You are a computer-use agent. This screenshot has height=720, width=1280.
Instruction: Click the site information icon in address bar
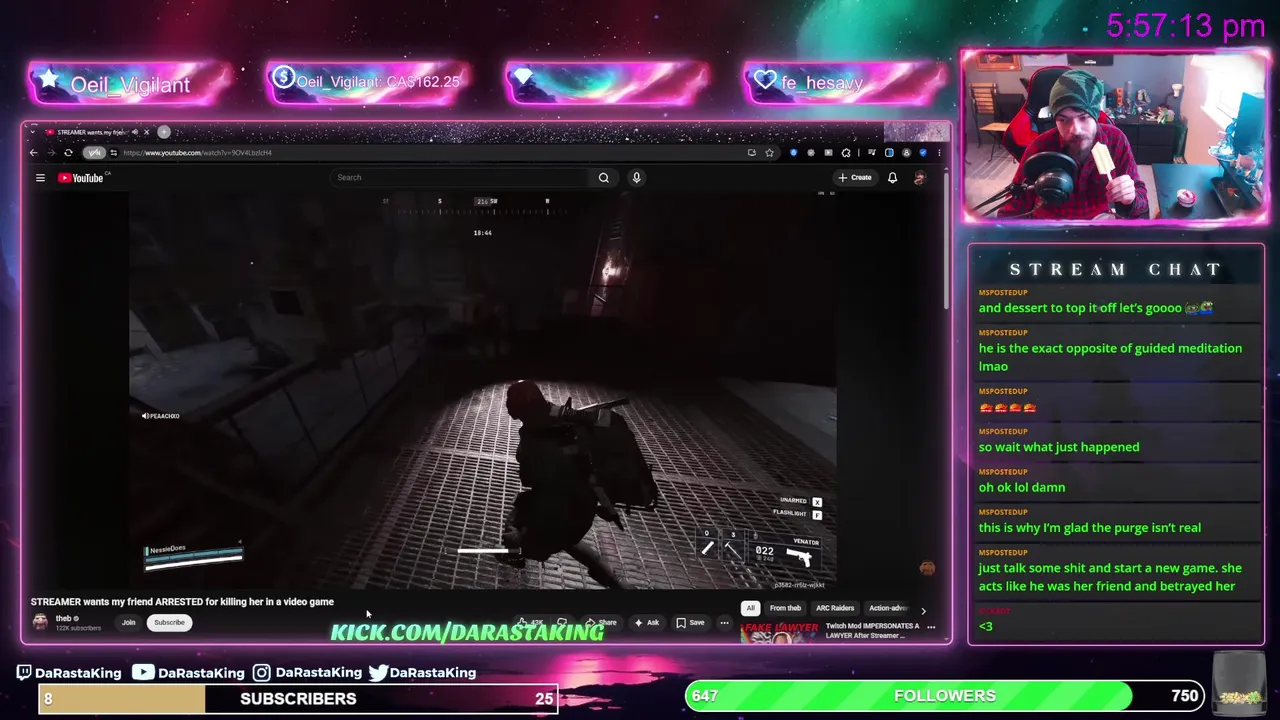[x=113, y=152]
